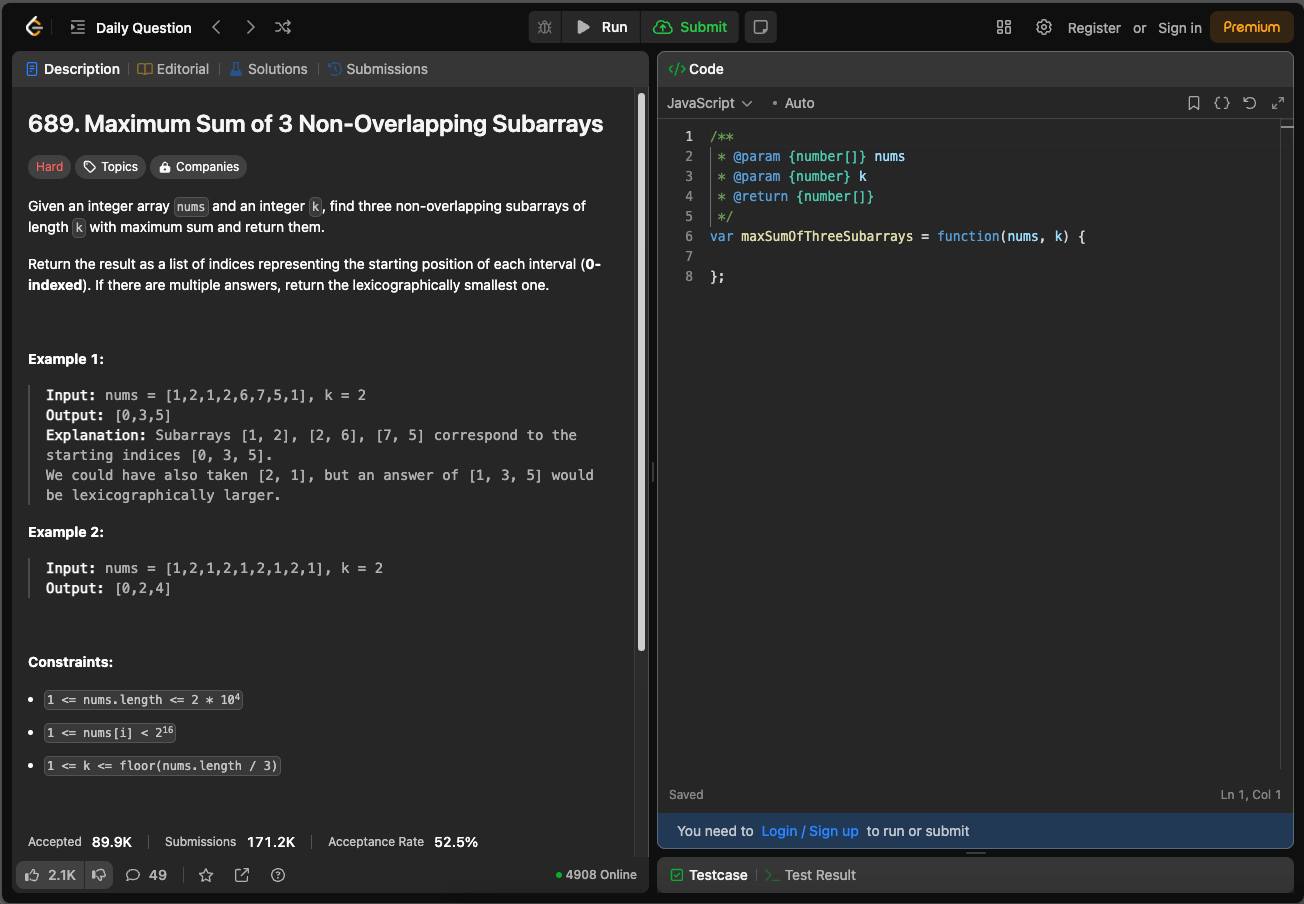This screenshot has height=904, width=1304.
Task: Click the description panel scrollbar
Action: [641, 372]
